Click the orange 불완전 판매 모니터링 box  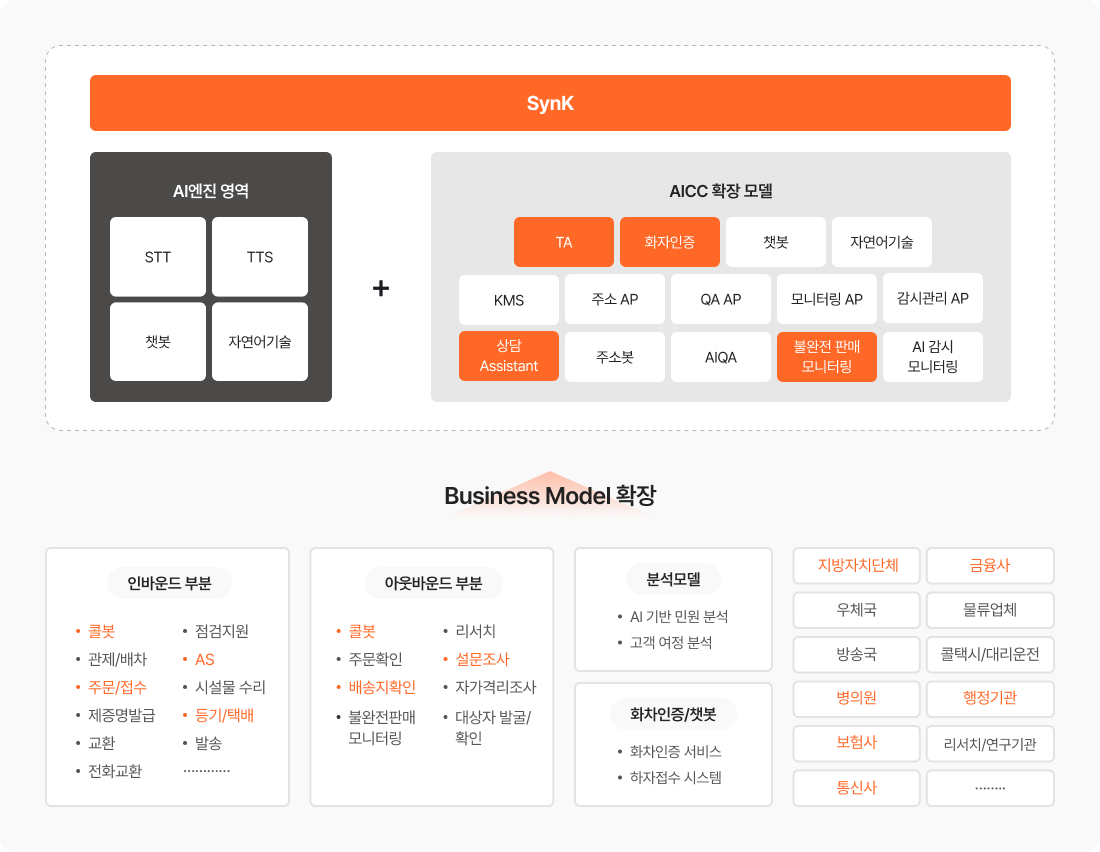(826, 357)
